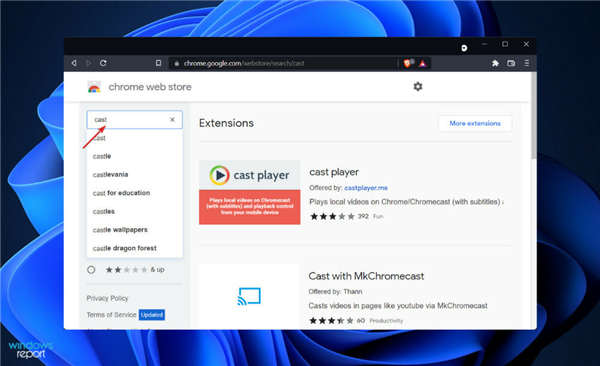Click the red cast player promo banner
This screenshot has height=366, width=600.
pyautogui.click(x=249, y=207)
